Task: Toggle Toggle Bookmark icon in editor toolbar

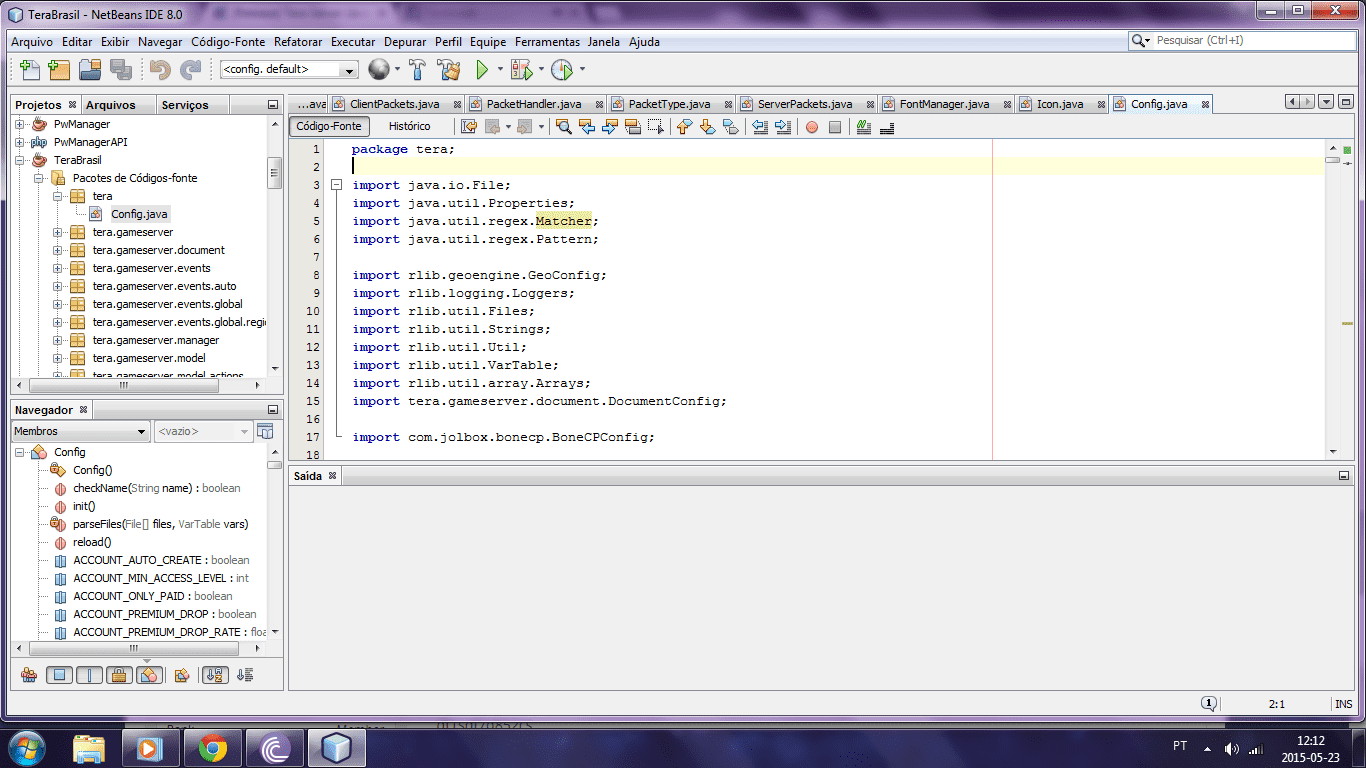Action: [x=731, y=127]
